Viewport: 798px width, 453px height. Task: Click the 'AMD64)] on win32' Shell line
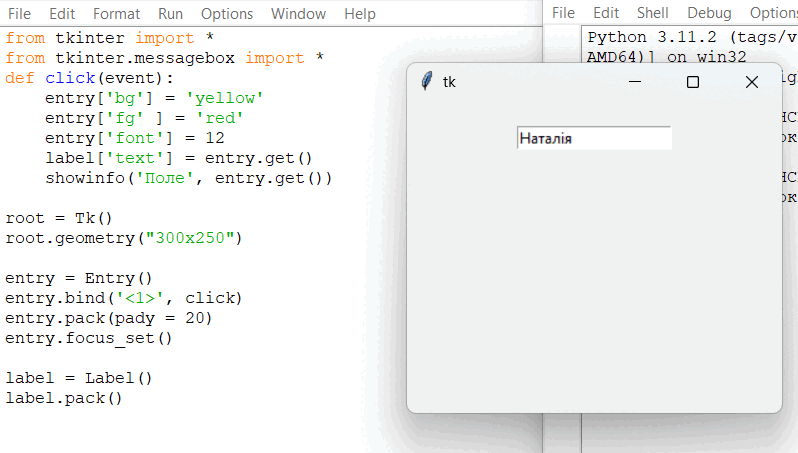point(667,56)
